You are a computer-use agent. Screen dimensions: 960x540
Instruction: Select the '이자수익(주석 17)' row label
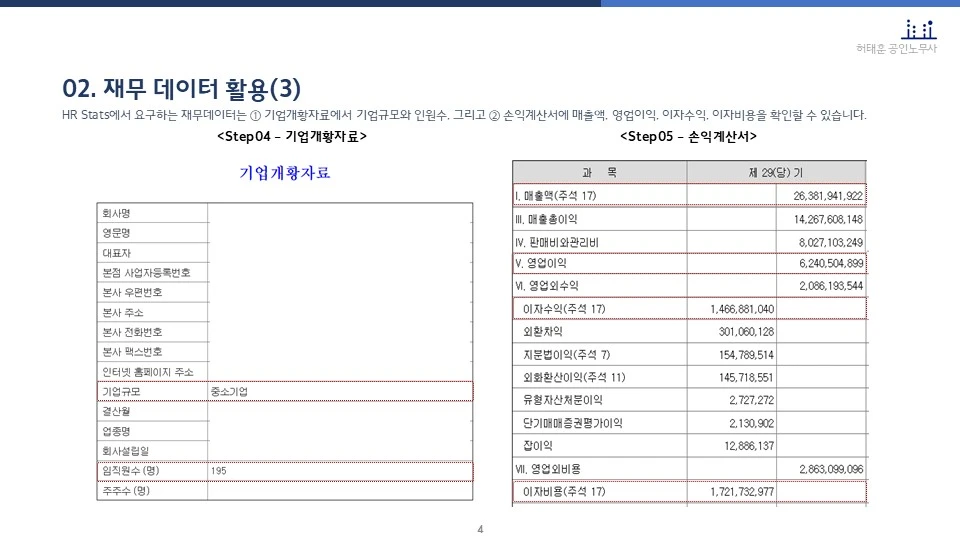click(x=564, y=309)
